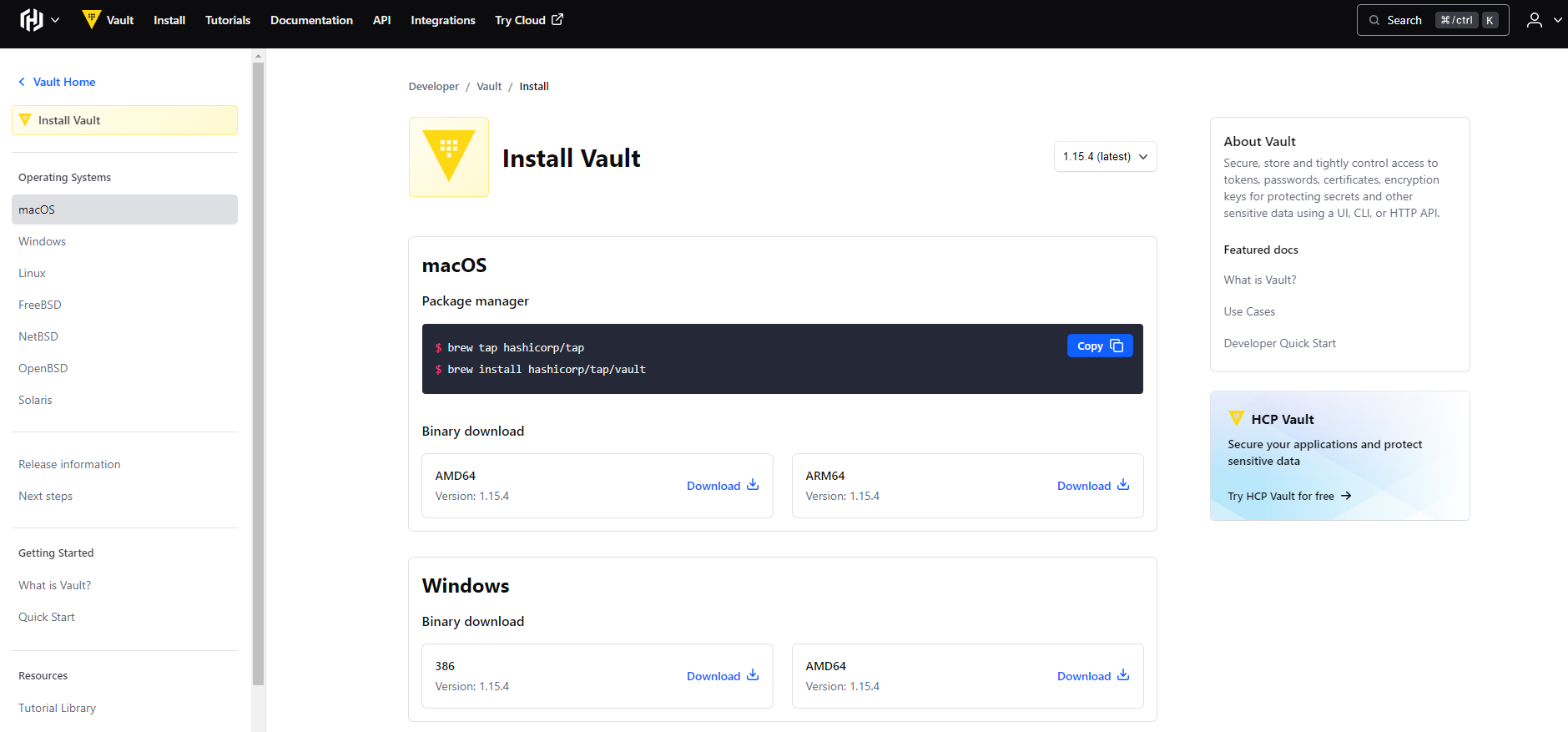Download macOS ARM64 binary
1568x732 pixels.
click(x=1093, y=485)
